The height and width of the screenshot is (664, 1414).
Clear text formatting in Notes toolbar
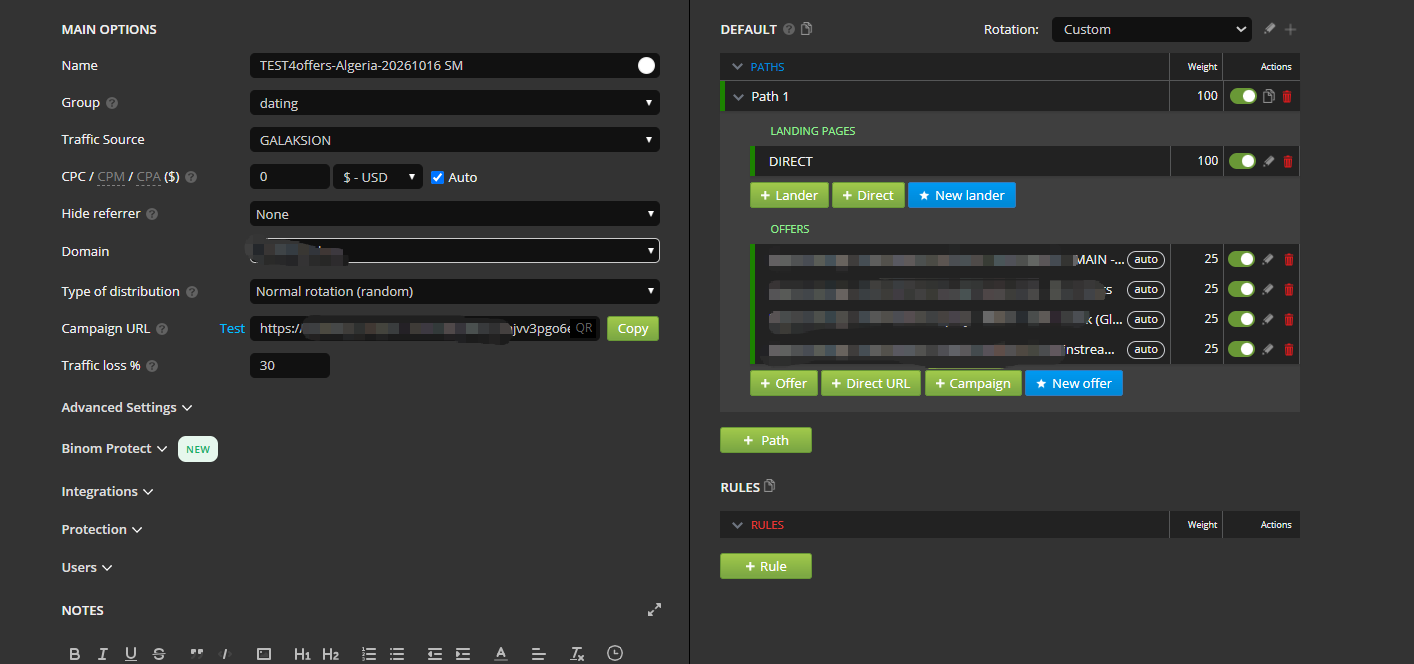pyautogui.click(x=577, y=654)
